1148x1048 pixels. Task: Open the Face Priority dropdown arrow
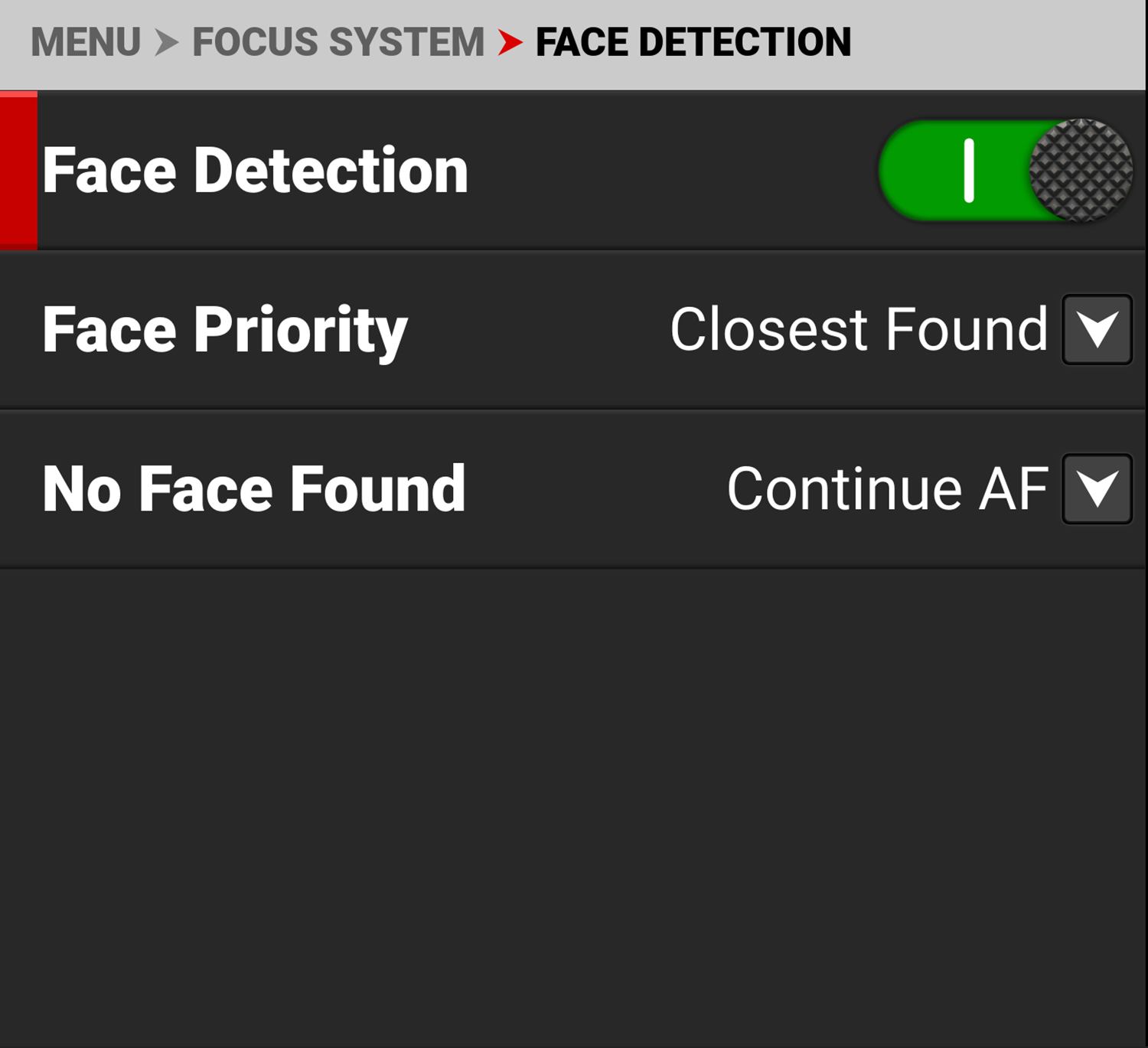[x=1097, y=330]
